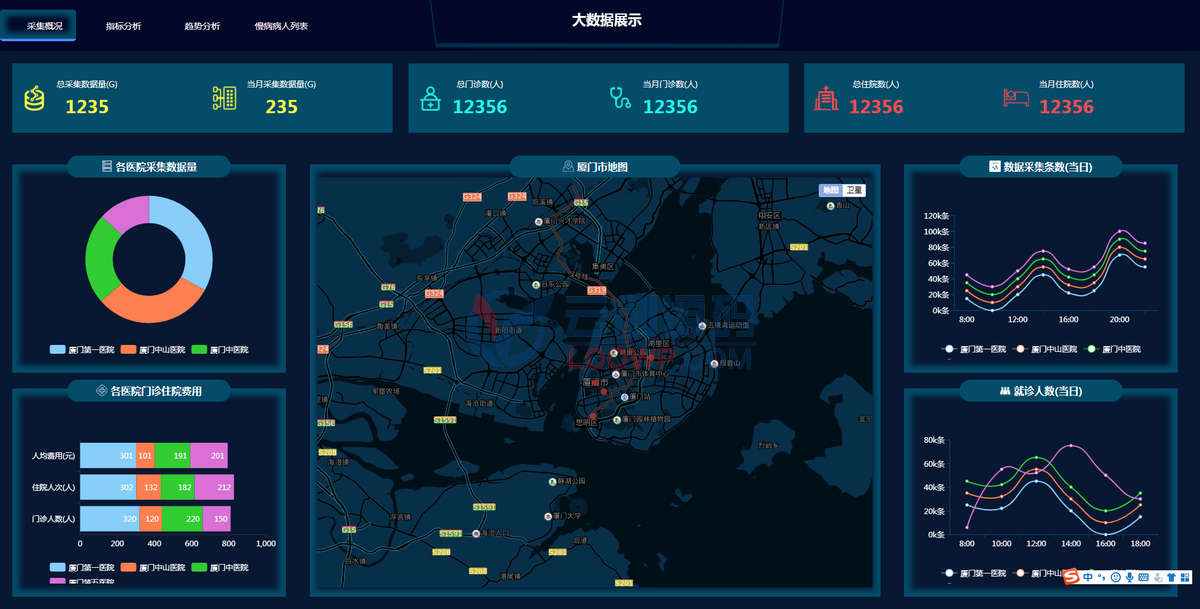This screenshot has height=609, width=1200.
Task: Click the green 220 segment in 门诊人数 bar
Action: (182, 519)
